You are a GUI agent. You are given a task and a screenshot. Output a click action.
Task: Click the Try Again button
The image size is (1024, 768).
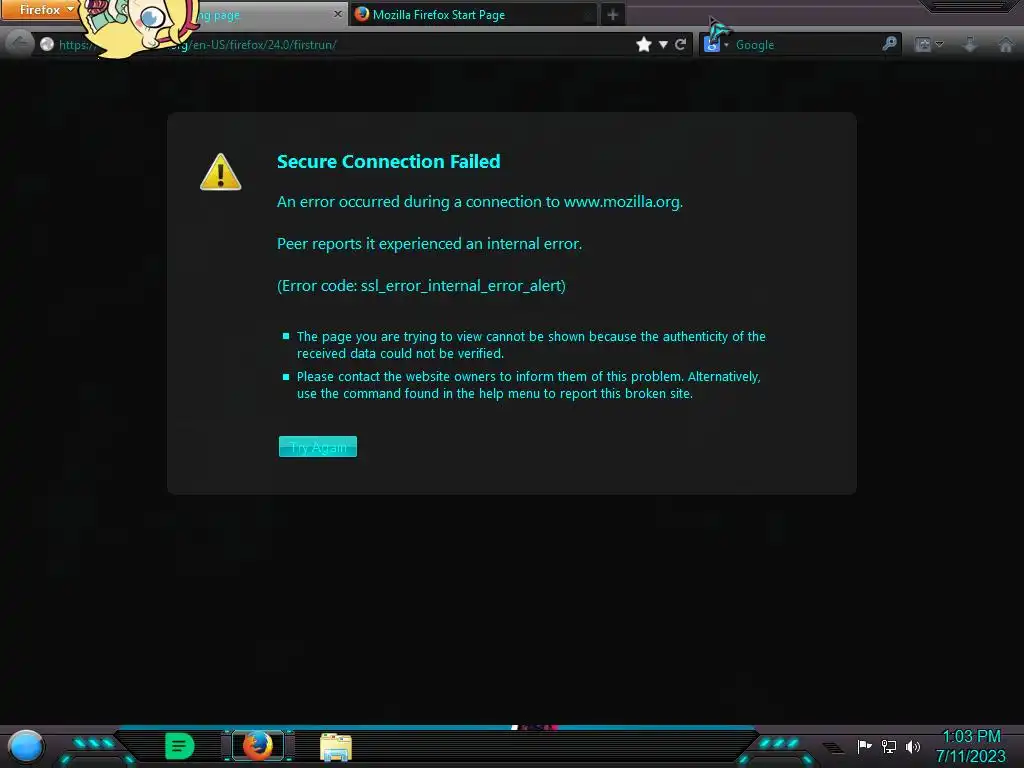(x=317, y=447)
